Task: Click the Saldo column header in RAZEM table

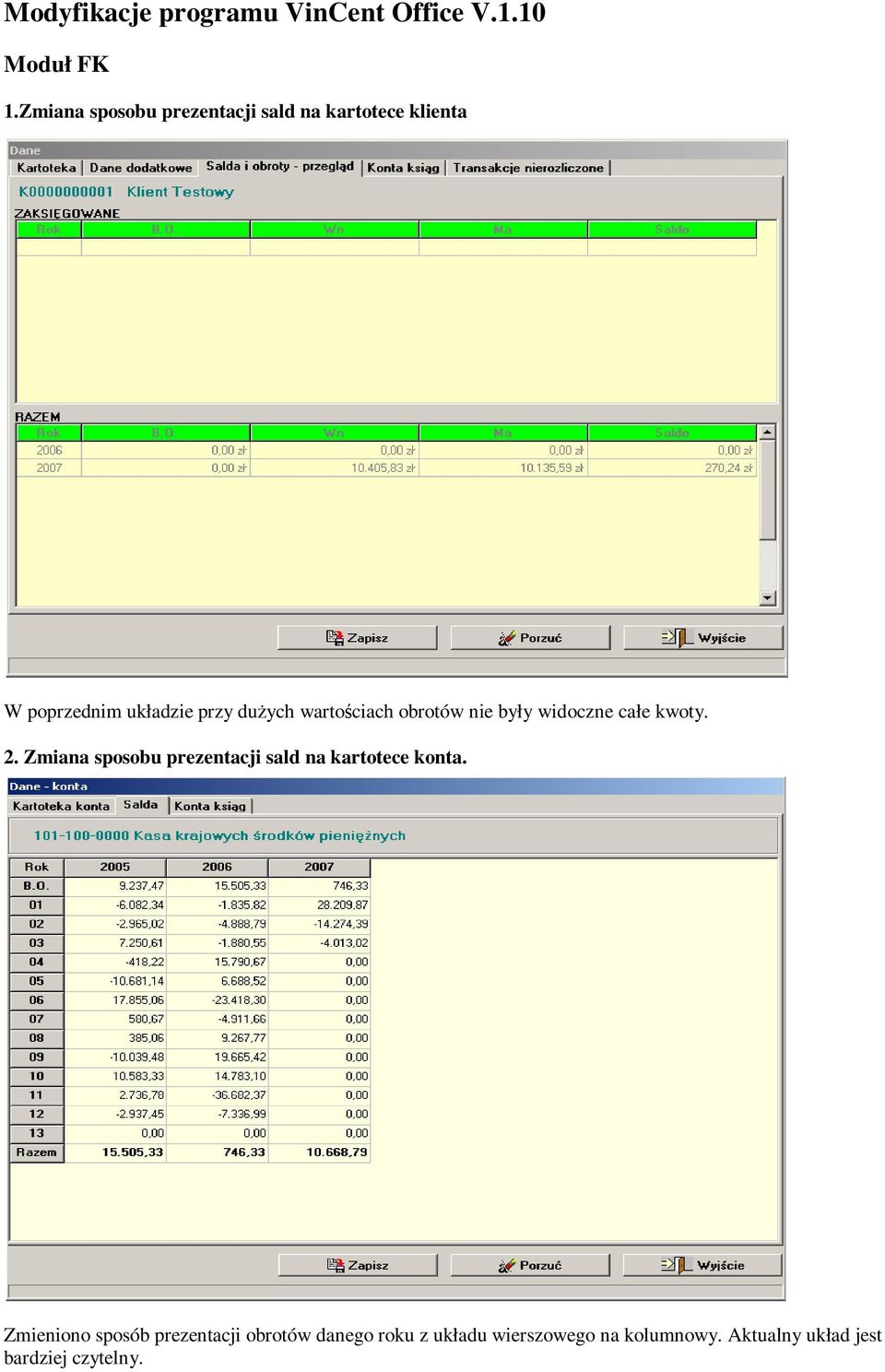Action: (x=672, y=432)
